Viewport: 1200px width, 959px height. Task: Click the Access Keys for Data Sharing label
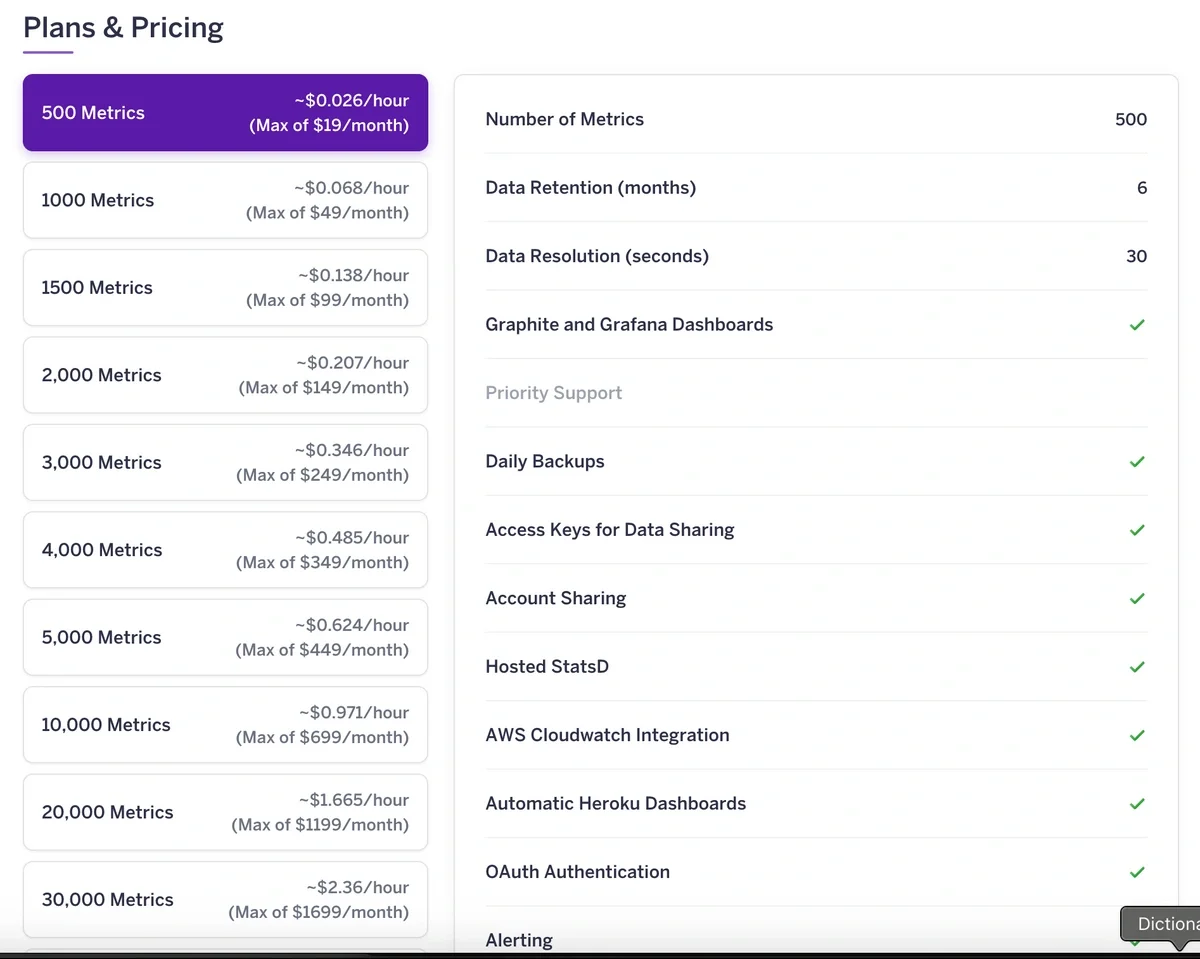[x=610, y=530]
